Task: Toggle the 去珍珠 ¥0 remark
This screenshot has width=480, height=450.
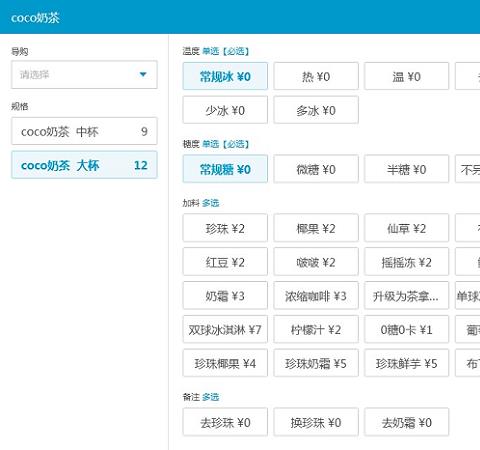Action: coord(225,422)
